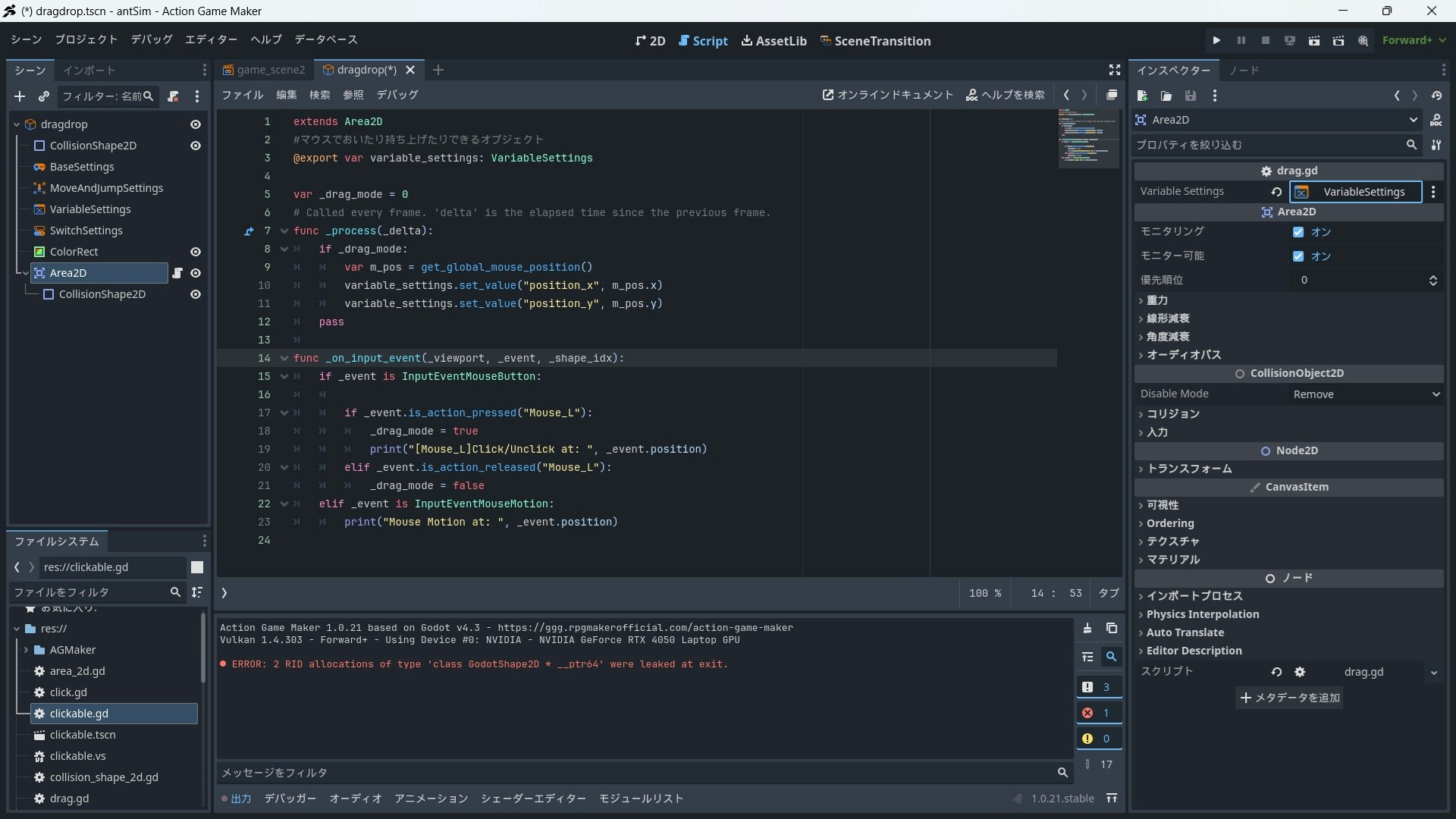
Task: Click the revert Variable Settings arrow icon
Action: pyautogui.click(x=1276, y=192)
